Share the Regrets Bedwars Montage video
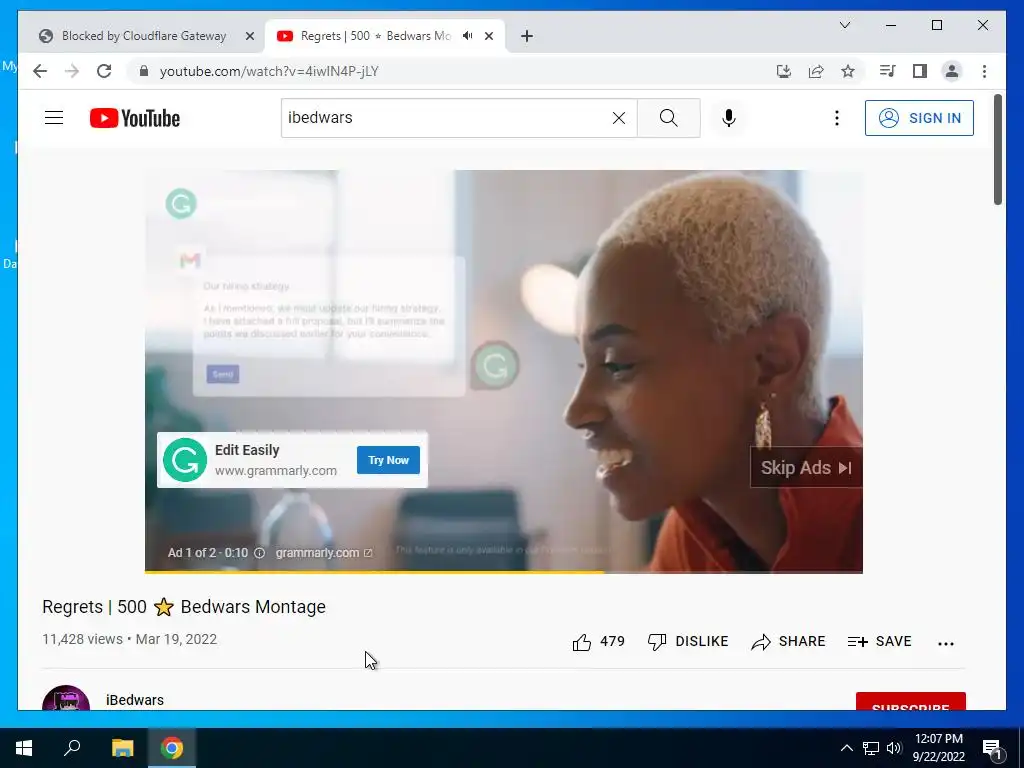This screenshot has height=768, width=1024. (x=788, y=642)
